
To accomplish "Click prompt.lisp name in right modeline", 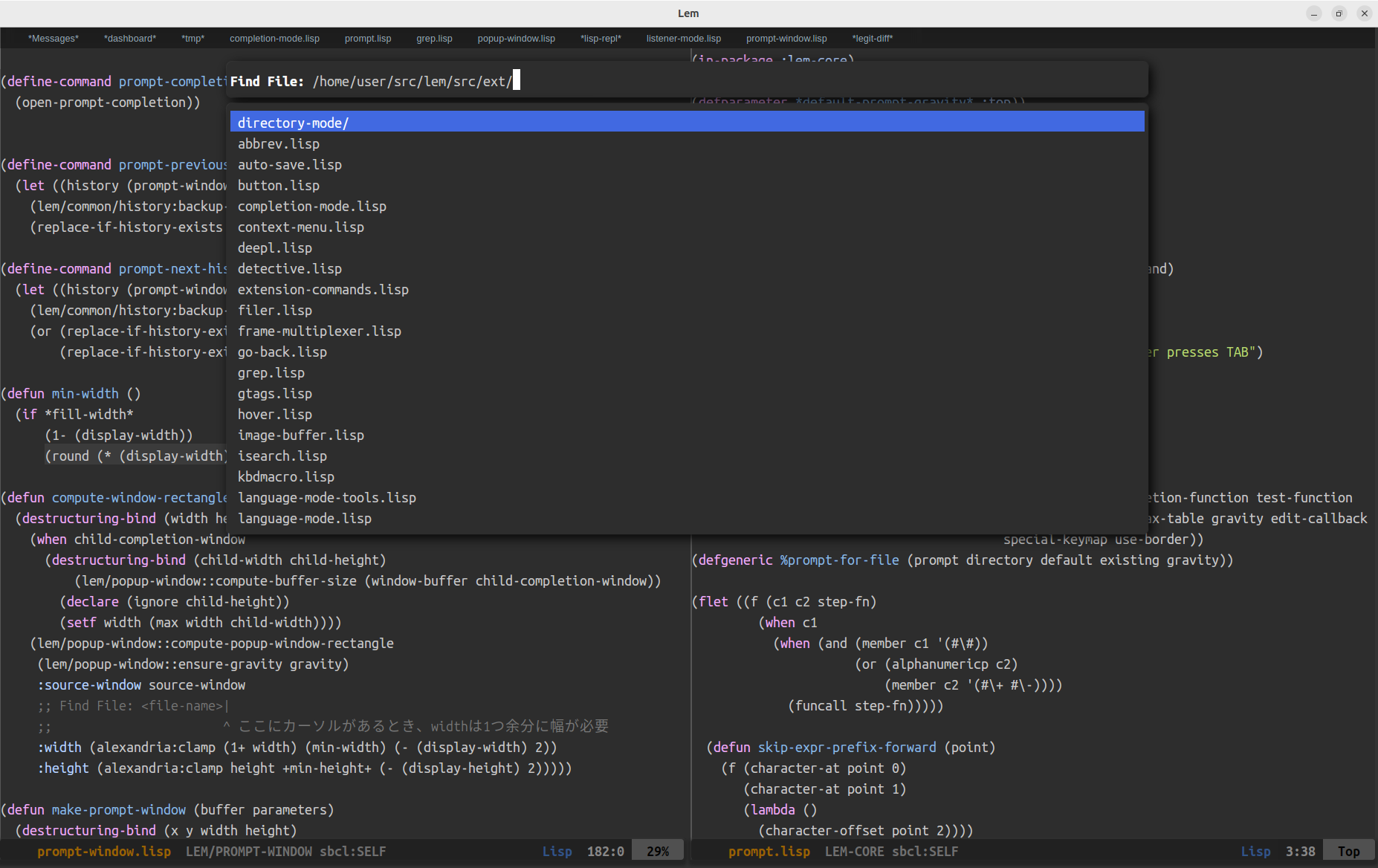I will coord(769,851).
